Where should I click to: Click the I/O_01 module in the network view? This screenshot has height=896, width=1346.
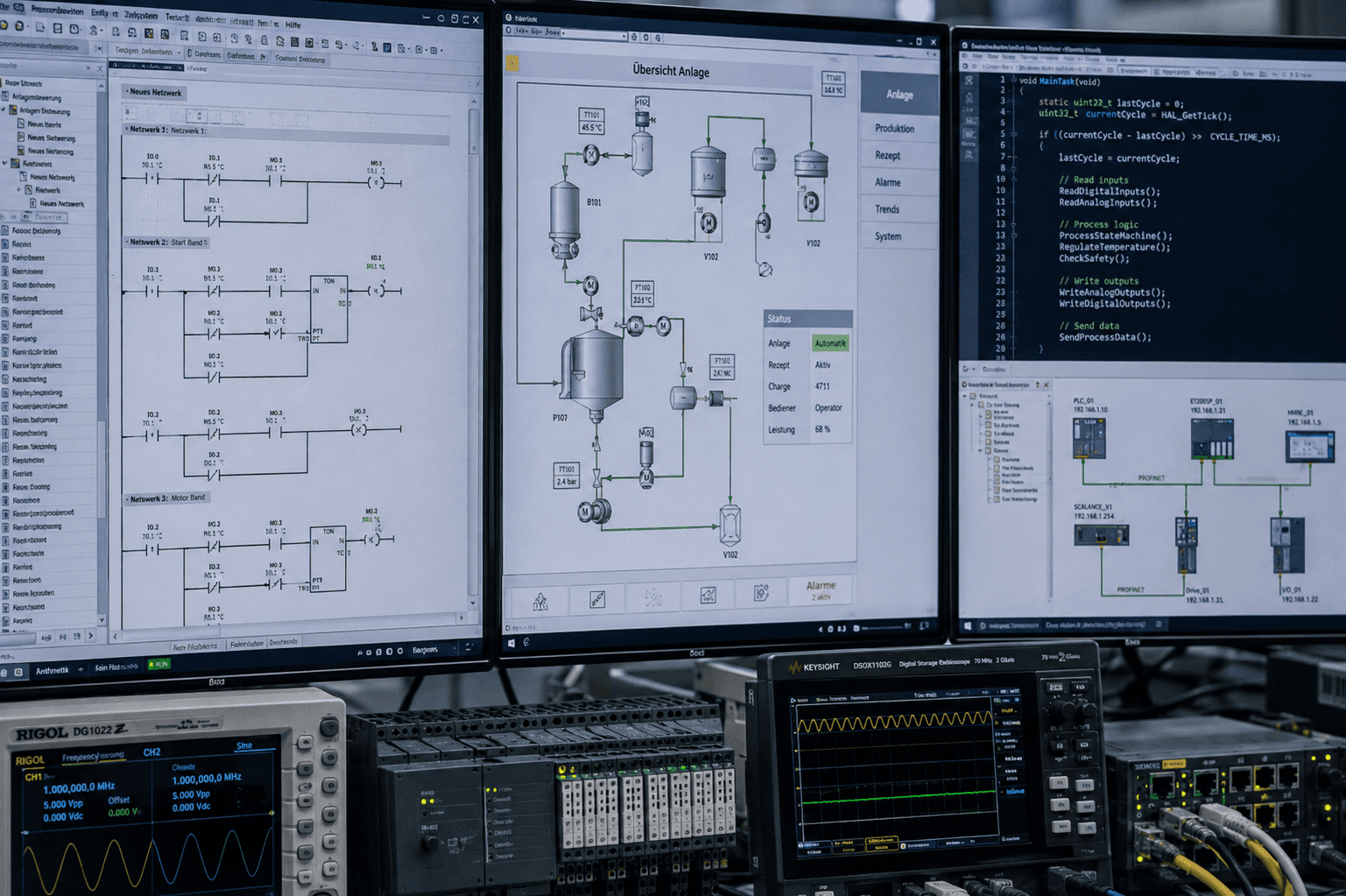[x=1287, y=545]
